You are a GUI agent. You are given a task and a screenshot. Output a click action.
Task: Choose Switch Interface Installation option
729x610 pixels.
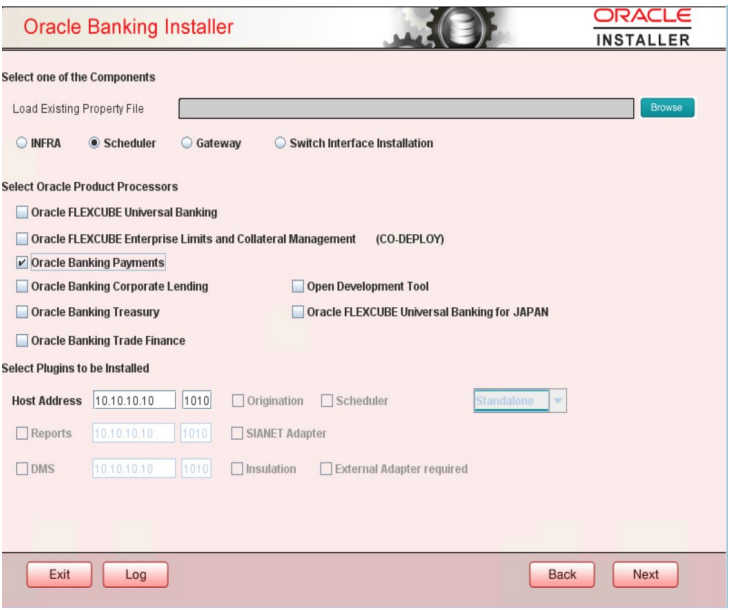click(280, 143)
